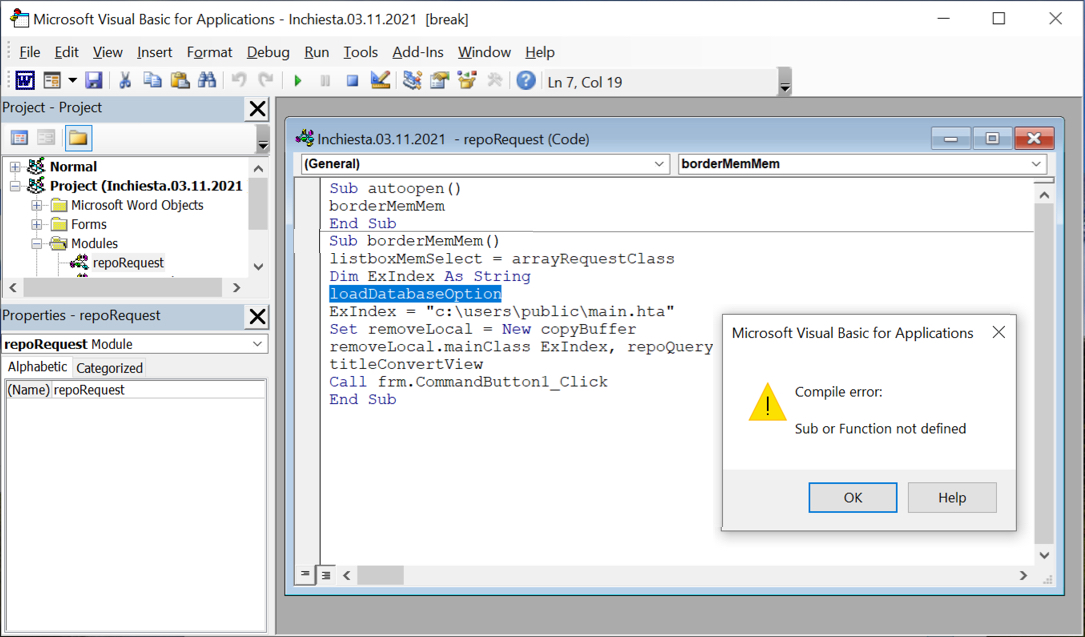Open the Insert object dropdown arrow
This screenshot has height=637, width=1085.
coord(72,81)
